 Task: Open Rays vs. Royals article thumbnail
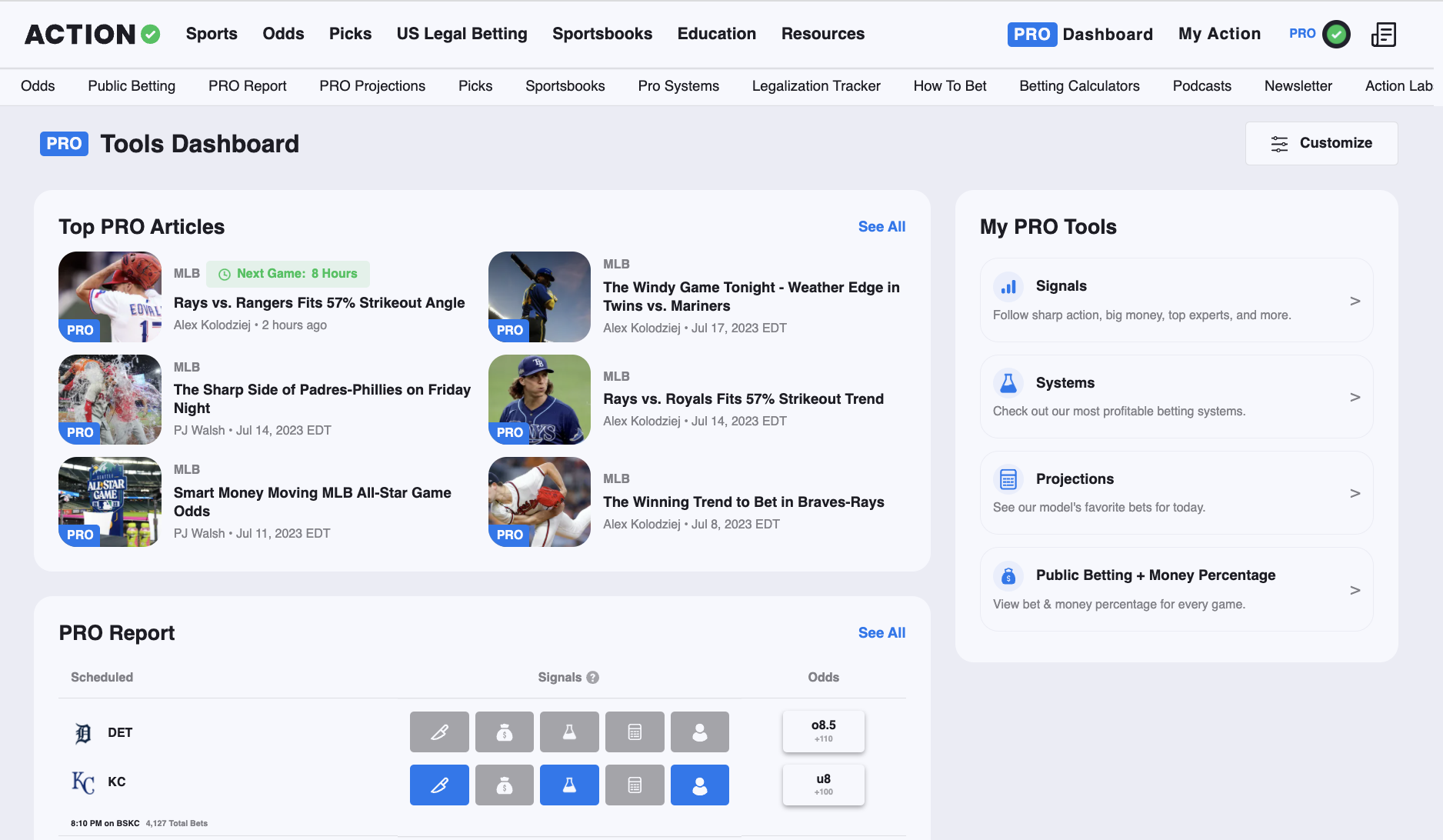pos(539,399)
